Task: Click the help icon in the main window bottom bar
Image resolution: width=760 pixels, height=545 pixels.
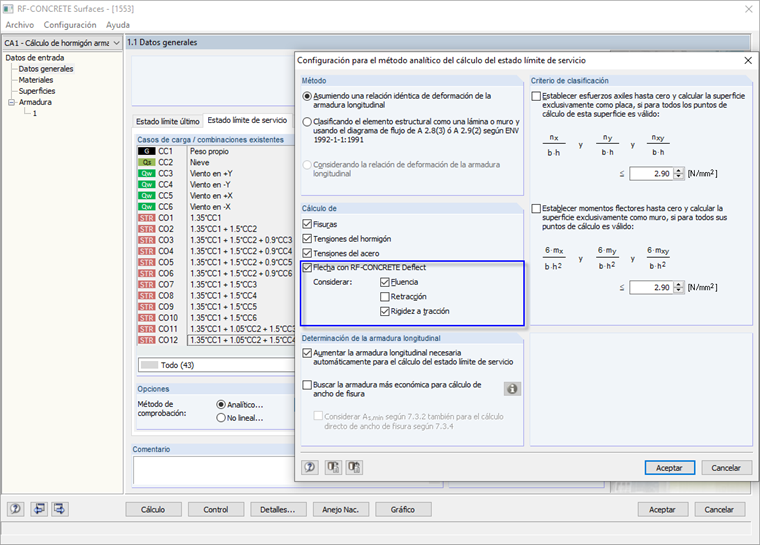Action: coord(16,509)
